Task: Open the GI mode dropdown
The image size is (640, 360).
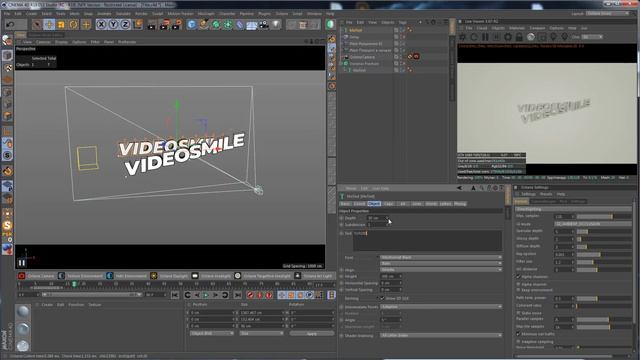Action: pyautogui.click(x=593, y=224)
